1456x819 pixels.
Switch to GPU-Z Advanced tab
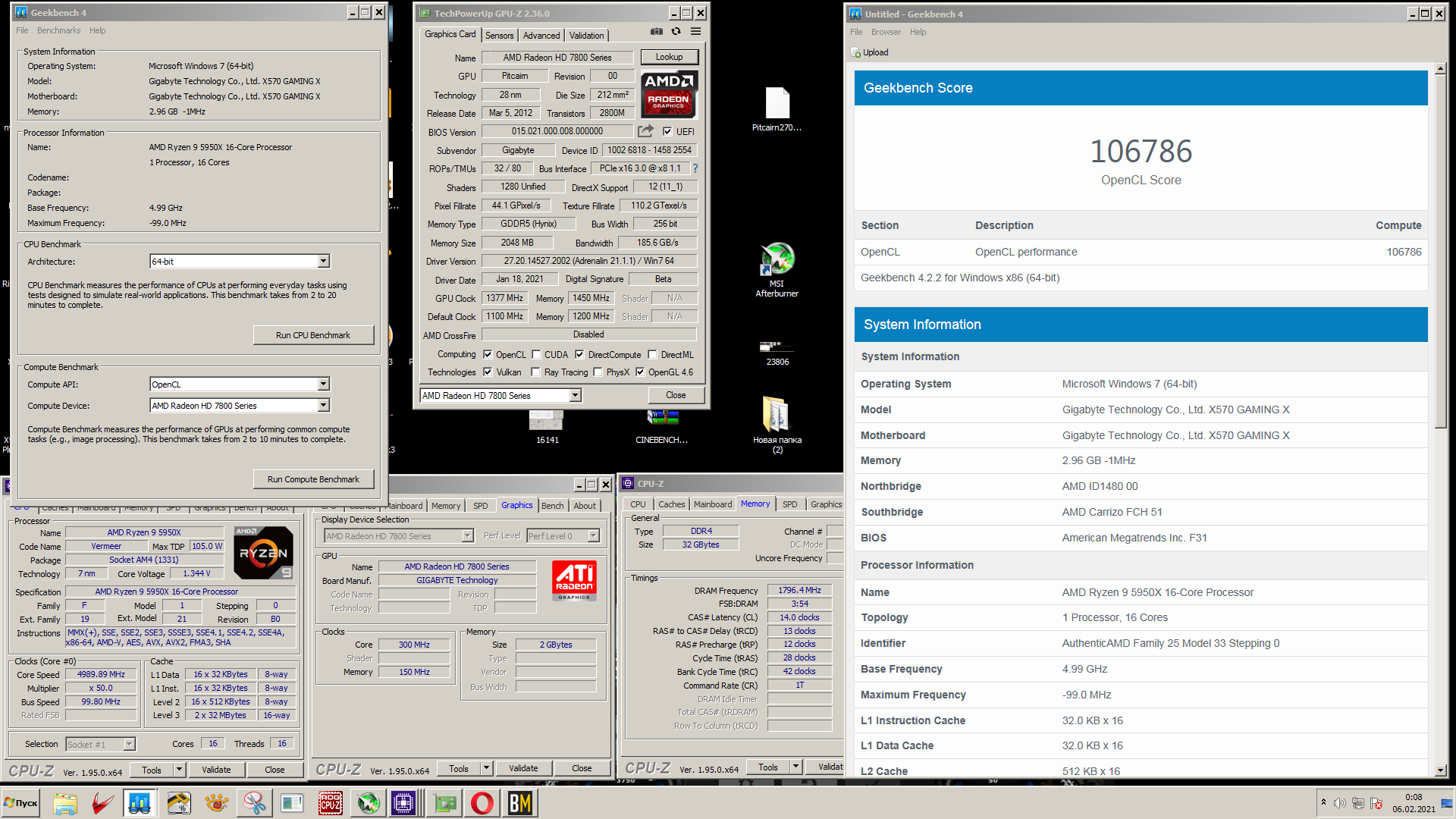point(541,36)
